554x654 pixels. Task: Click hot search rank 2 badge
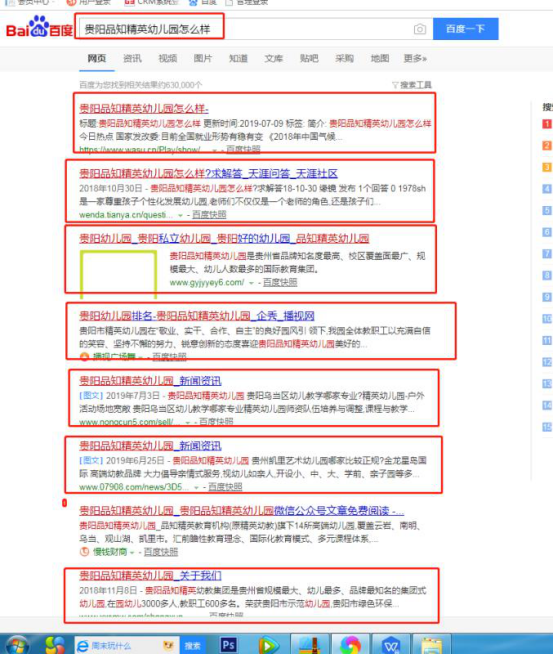[x=547, y=146]
